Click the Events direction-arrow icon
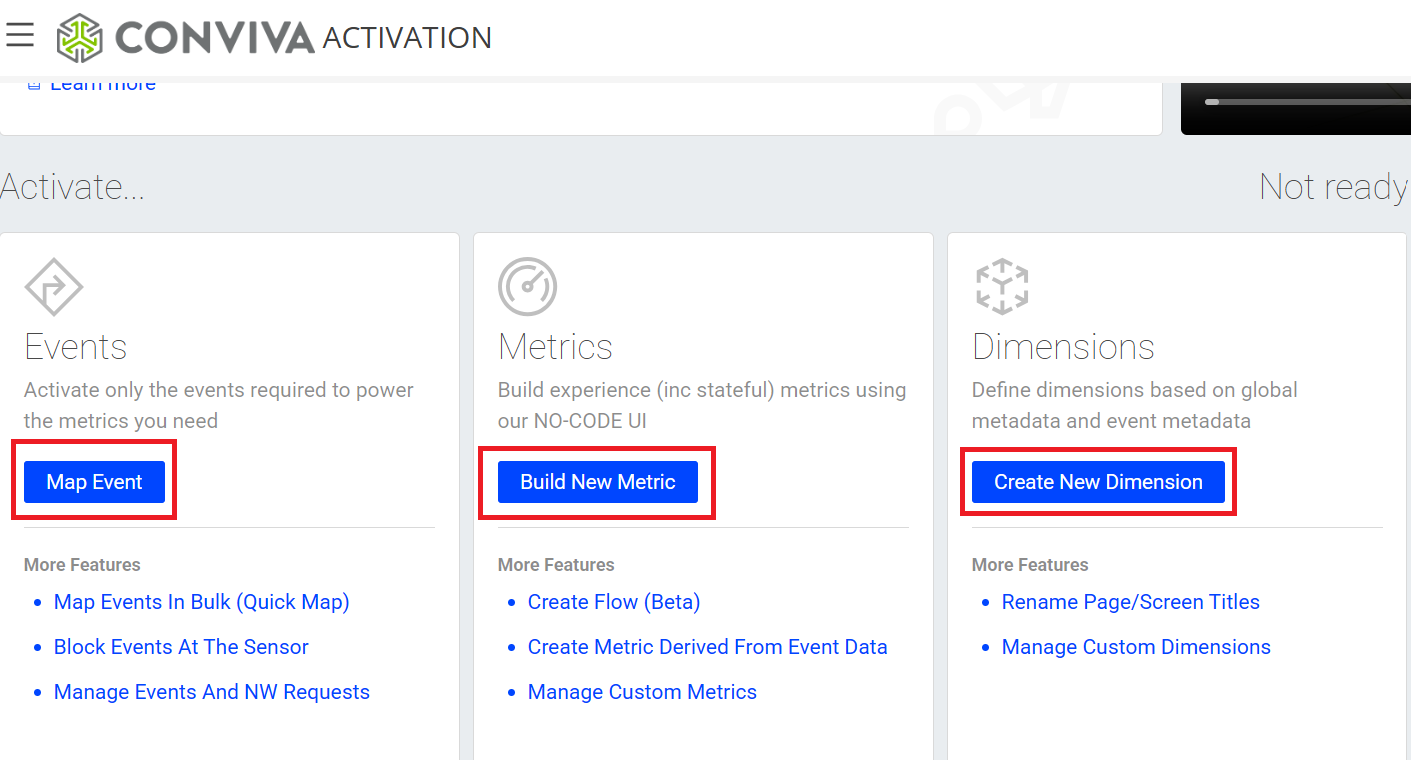 point(53,287)
